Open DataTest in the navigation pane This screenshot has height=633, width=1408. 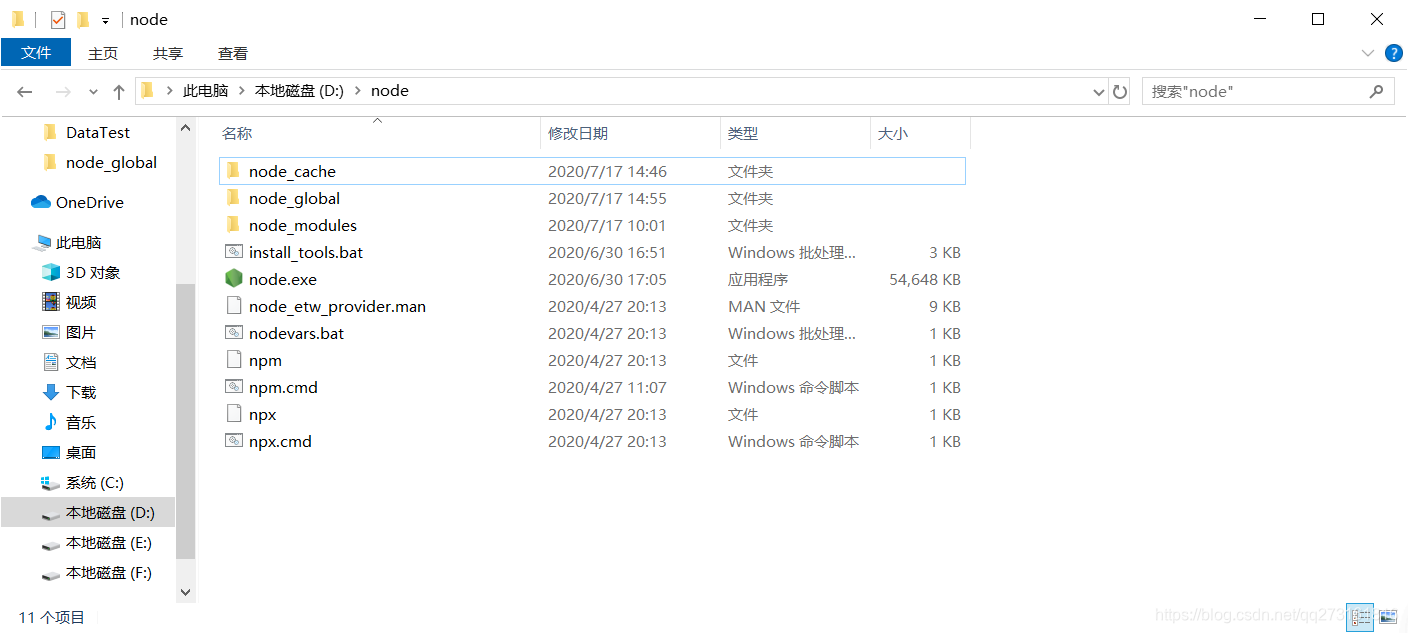coord(98,132)
